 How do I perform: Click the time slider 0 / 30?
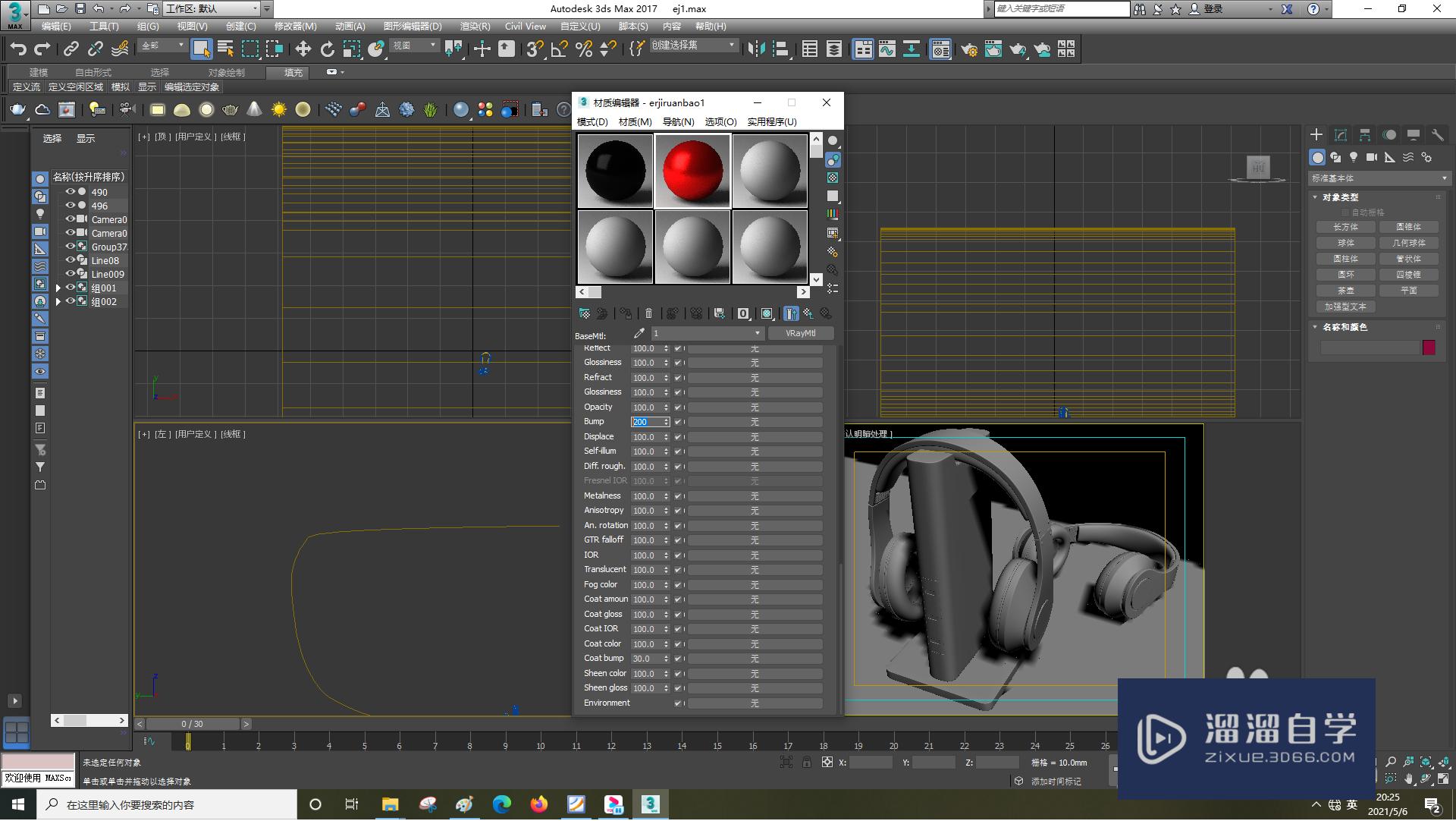[193, 725]
